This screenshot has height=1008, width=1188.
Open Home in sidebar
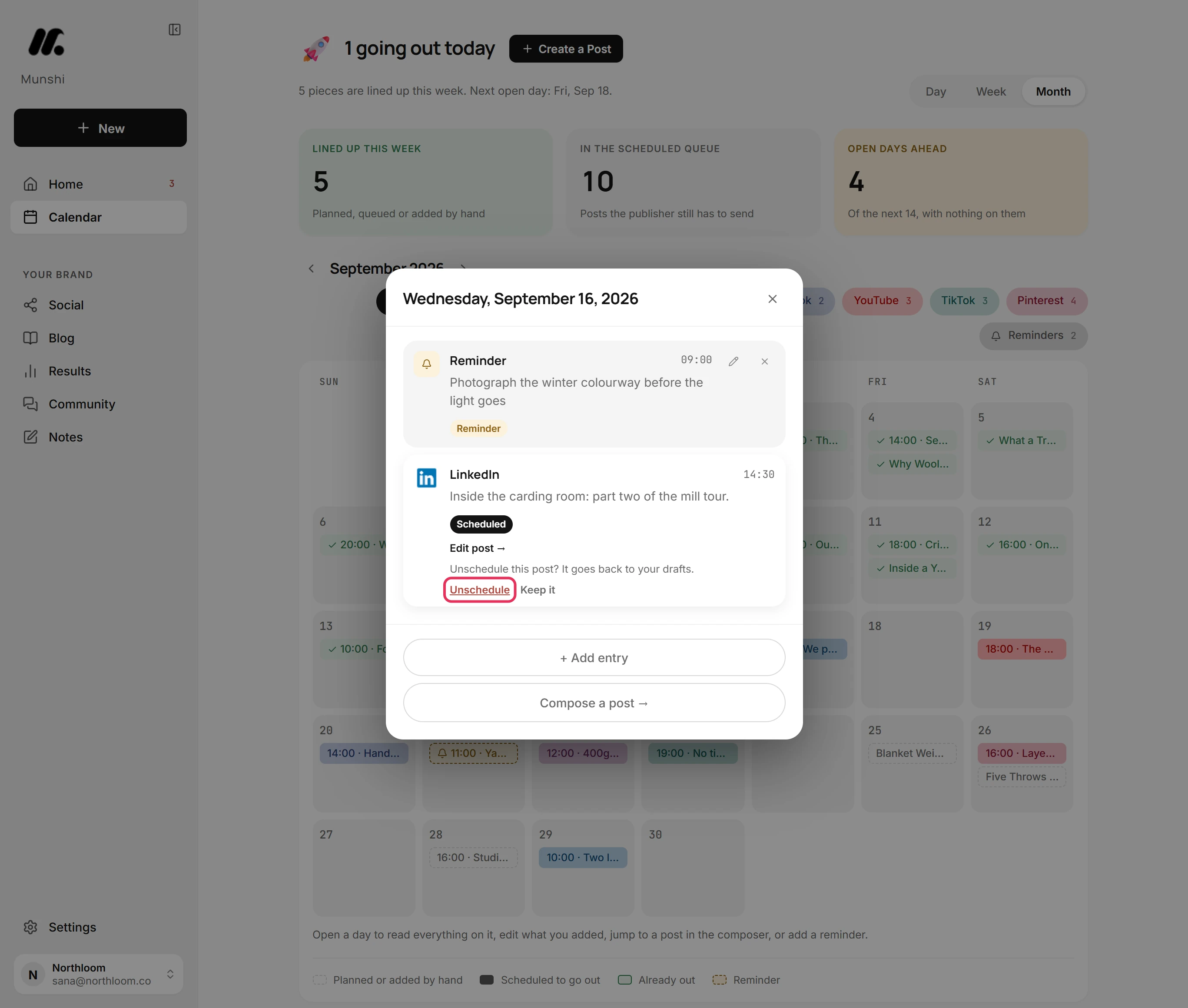(98, 184)
